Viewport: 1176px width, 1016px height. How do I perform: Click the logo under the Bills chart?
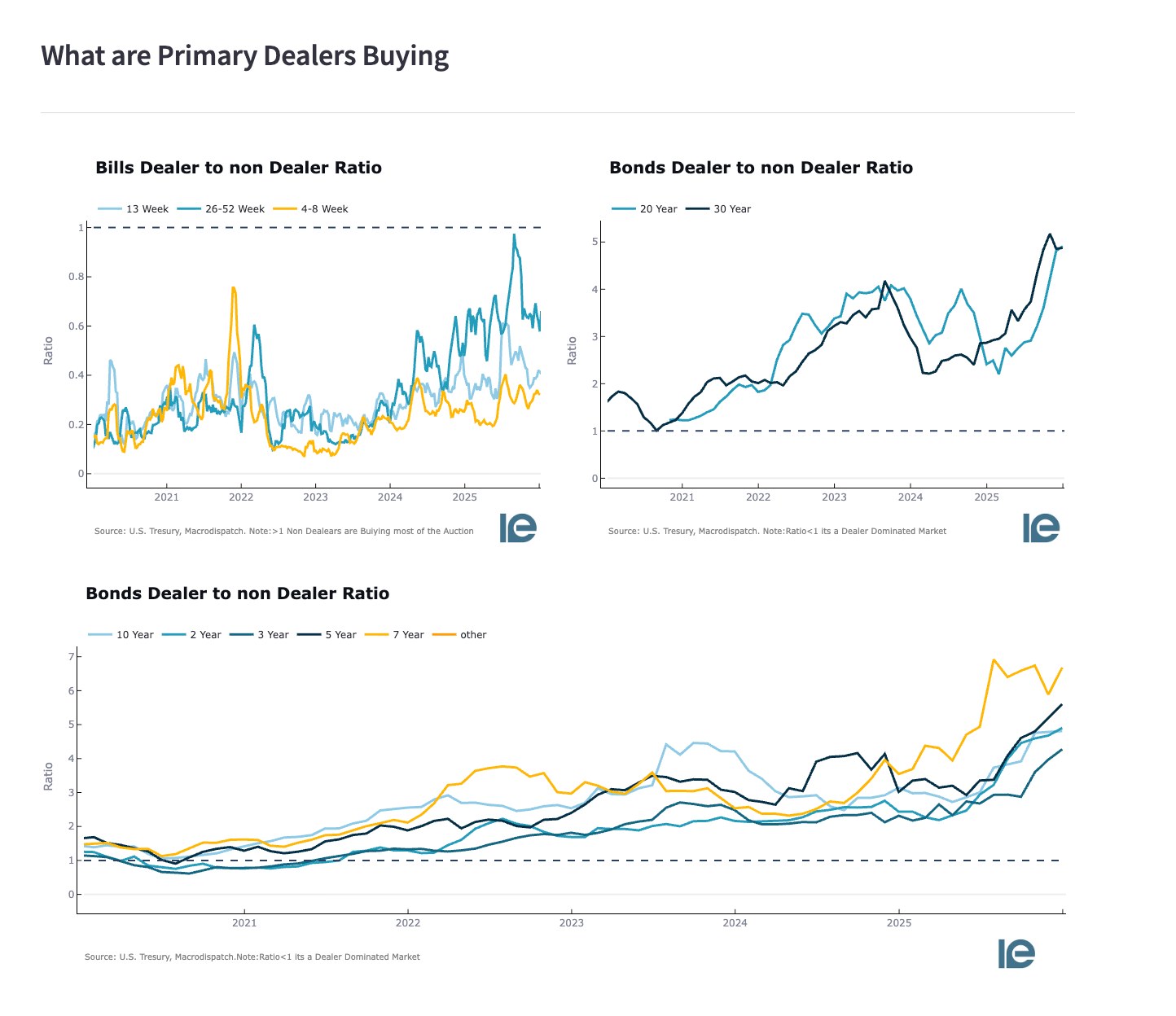click(x=518, y=528)
